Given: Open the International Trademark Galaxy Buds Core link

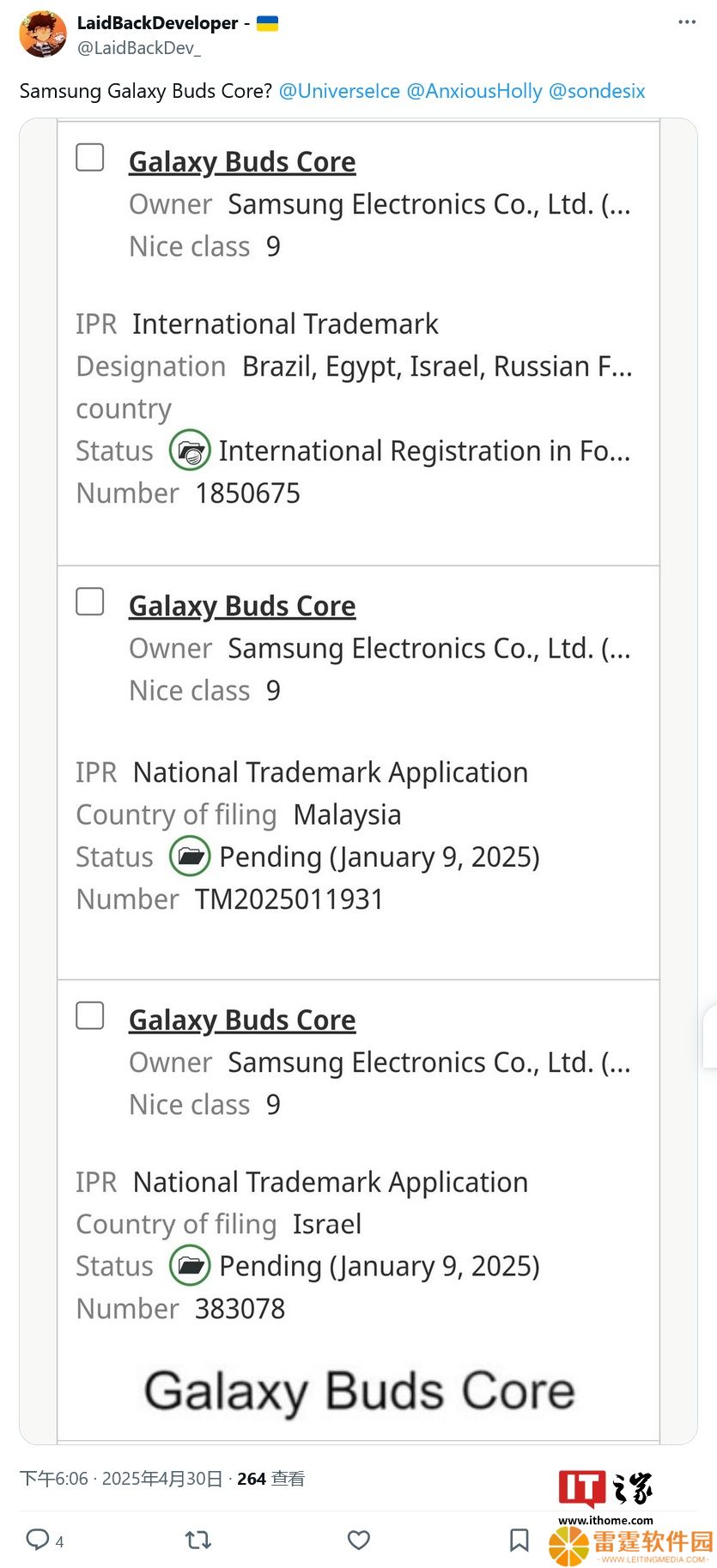Looking at the screenshot, I should tap(242, 161).
